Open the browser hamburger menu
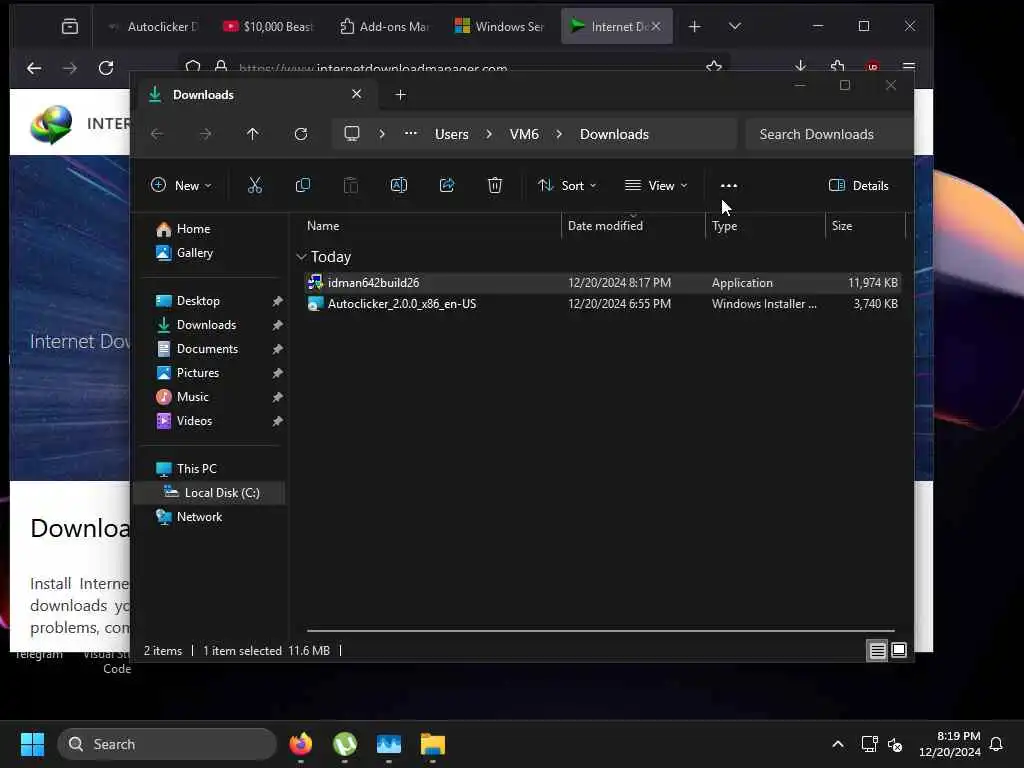 908,67
